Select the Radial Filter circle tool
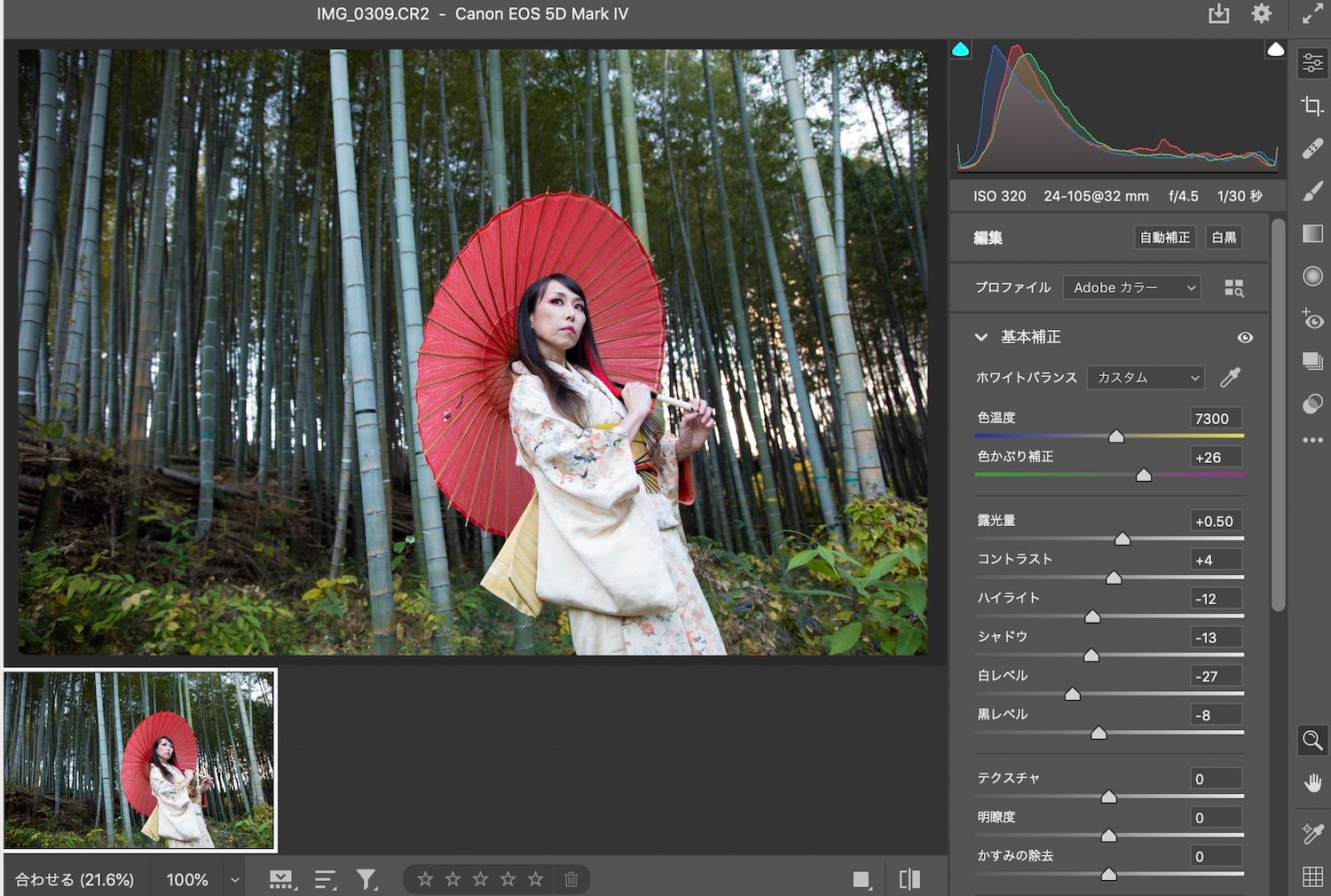Image resolution: width=1331 pixels, height=896 pixels. coord(1311,276)
